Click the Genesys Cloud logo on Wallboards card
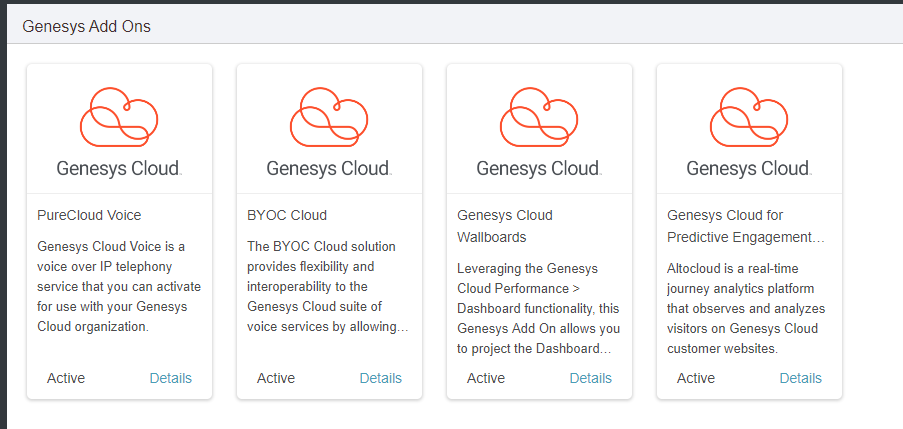903x429 pixels. [539, 131]
